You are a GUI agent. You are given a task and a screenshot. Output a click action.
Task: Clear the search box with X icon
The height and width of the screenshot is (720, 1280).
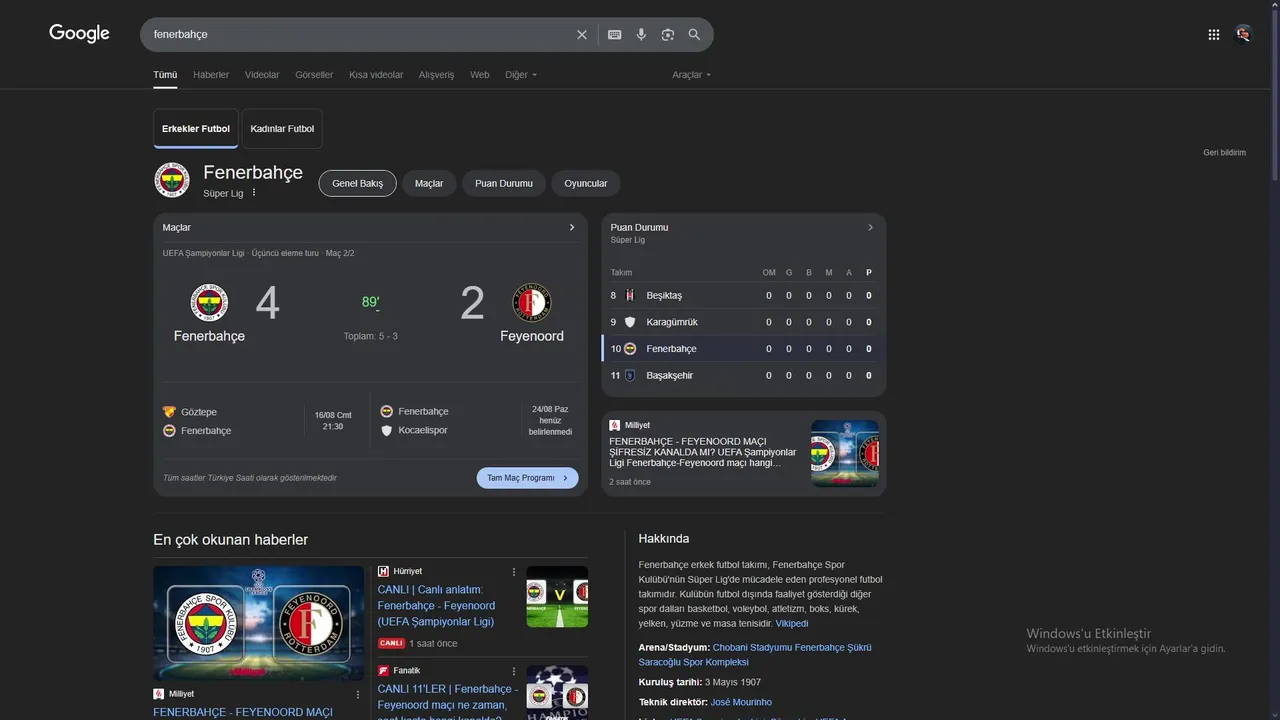[x=582, y=34]
